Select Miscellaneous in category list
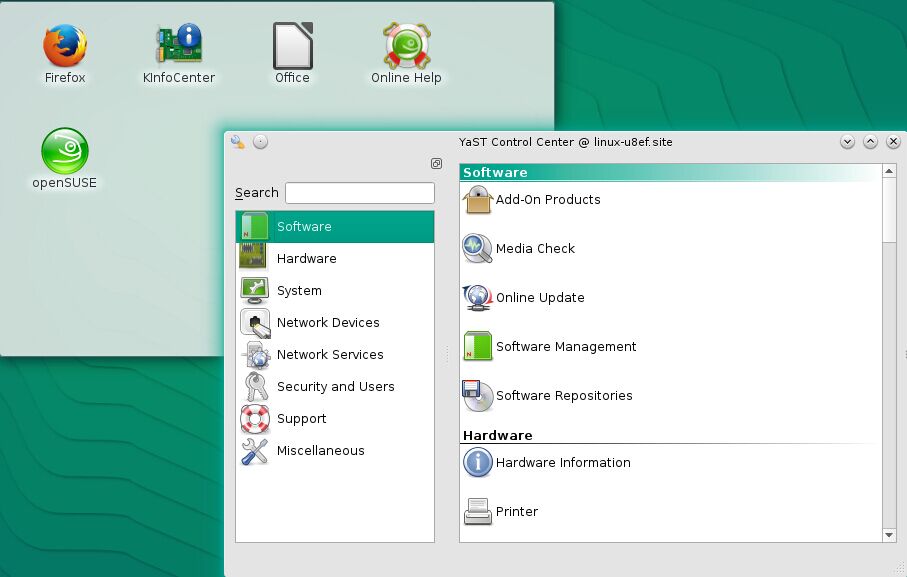907x577 pixels. pyautogui.click(x=320, y=450)
